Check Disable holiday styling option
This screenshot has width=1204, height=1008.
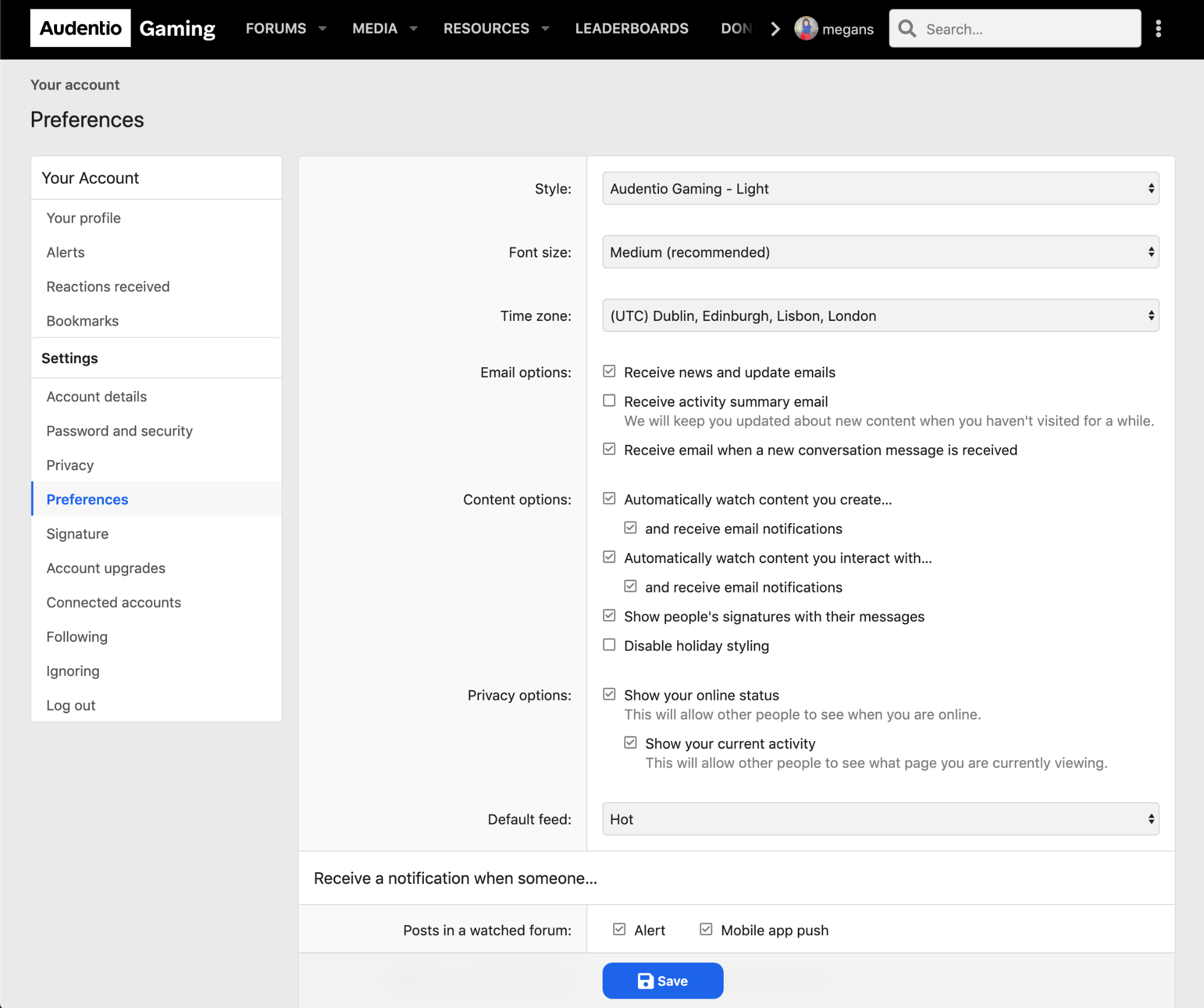coord(609,645)
